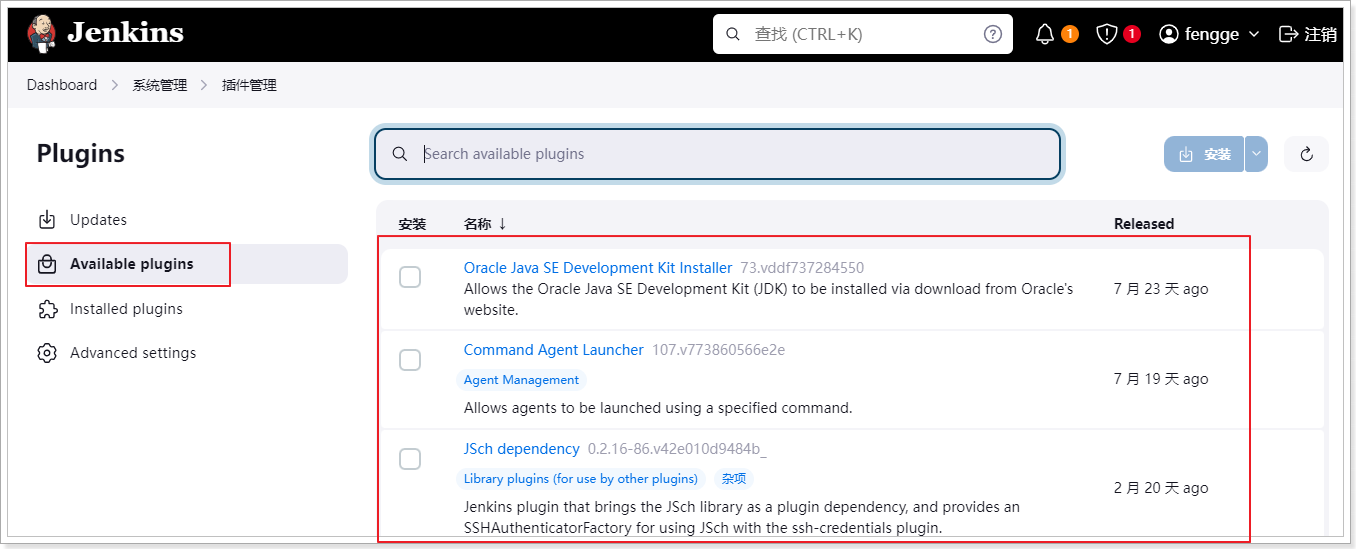Image resolution: width=1356 pixels, height=549 pixels.
Task: Click version 107.v773860566e2e text
Action: [718, 350]
